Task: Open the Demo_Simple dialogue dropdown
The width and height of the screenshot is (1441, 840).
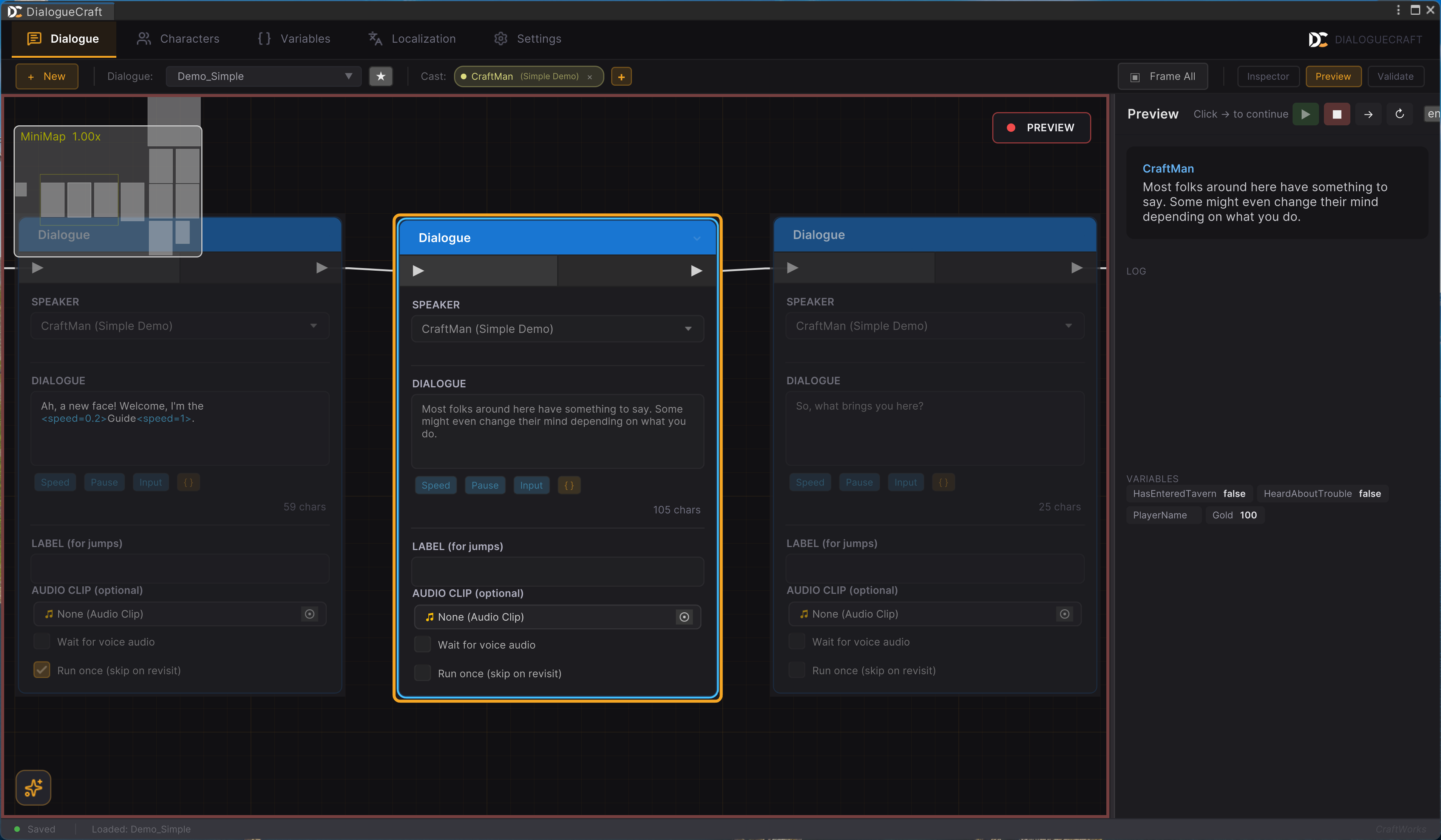Action: 264,77
